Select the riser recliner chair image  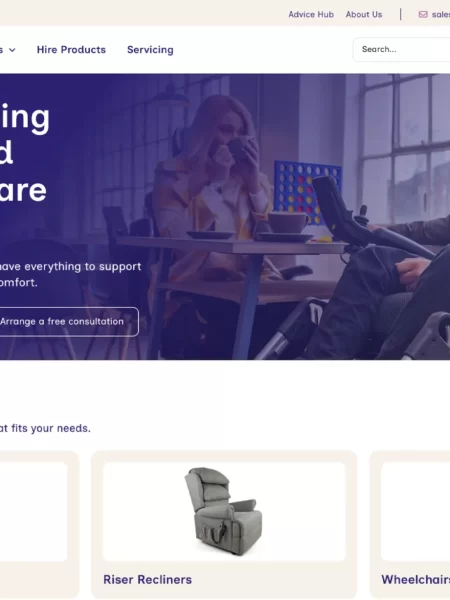[x=224, y=511]
